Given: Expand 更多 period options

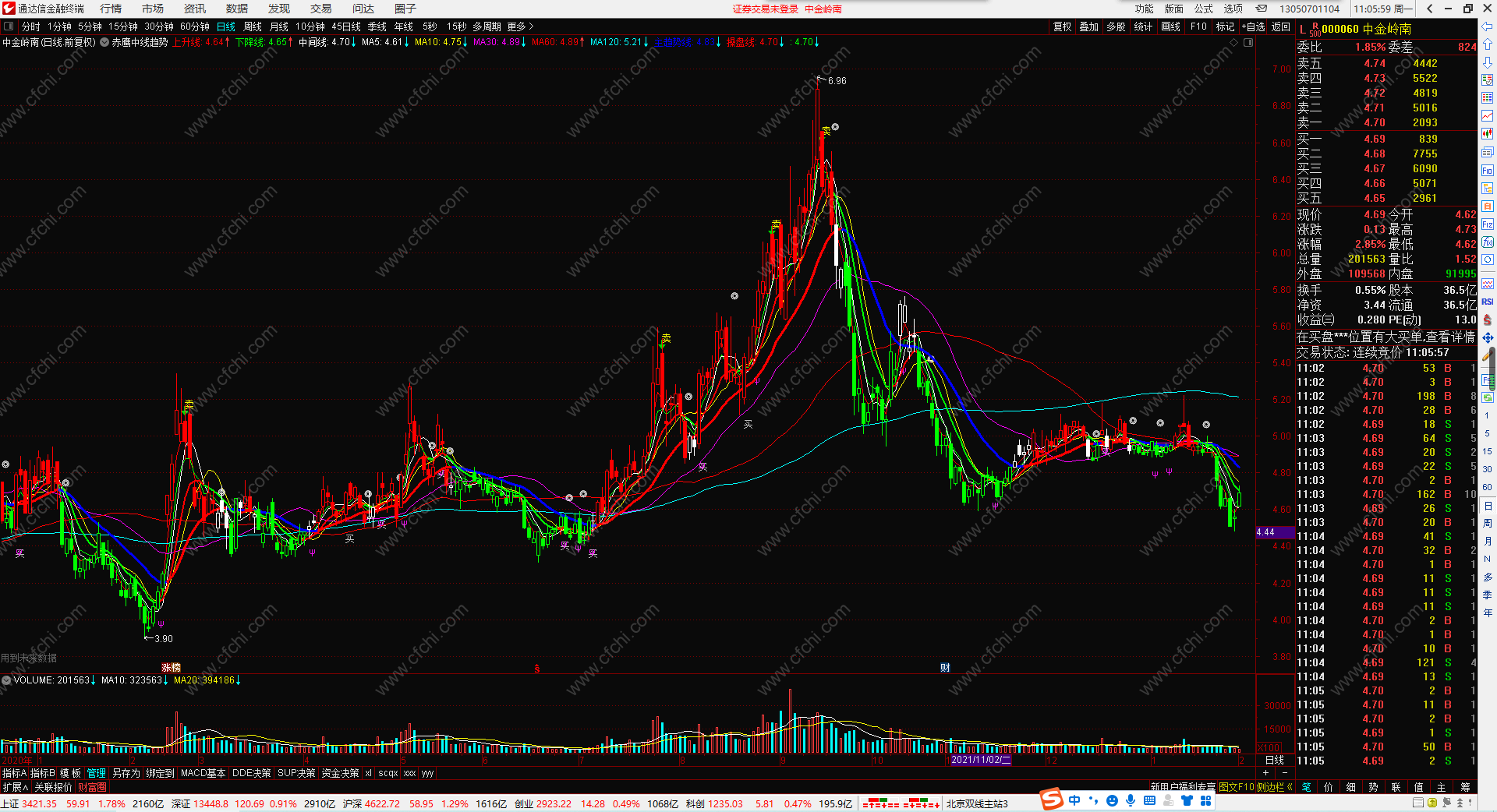Looking at the screenshot, I should tap(520, 26).
